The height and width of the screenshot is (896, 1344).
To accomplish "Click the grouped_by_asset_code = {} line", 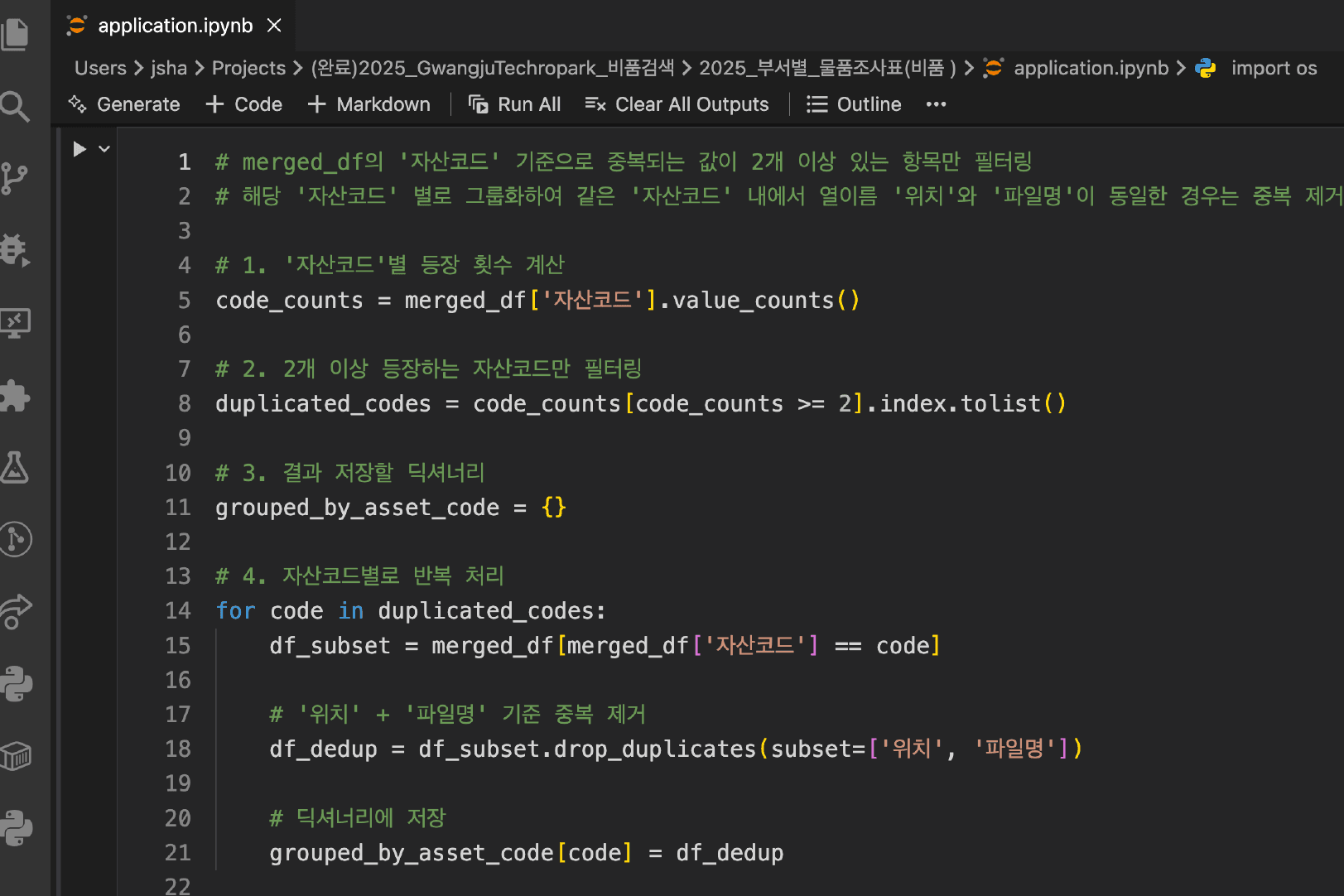I will click(391, 507).
